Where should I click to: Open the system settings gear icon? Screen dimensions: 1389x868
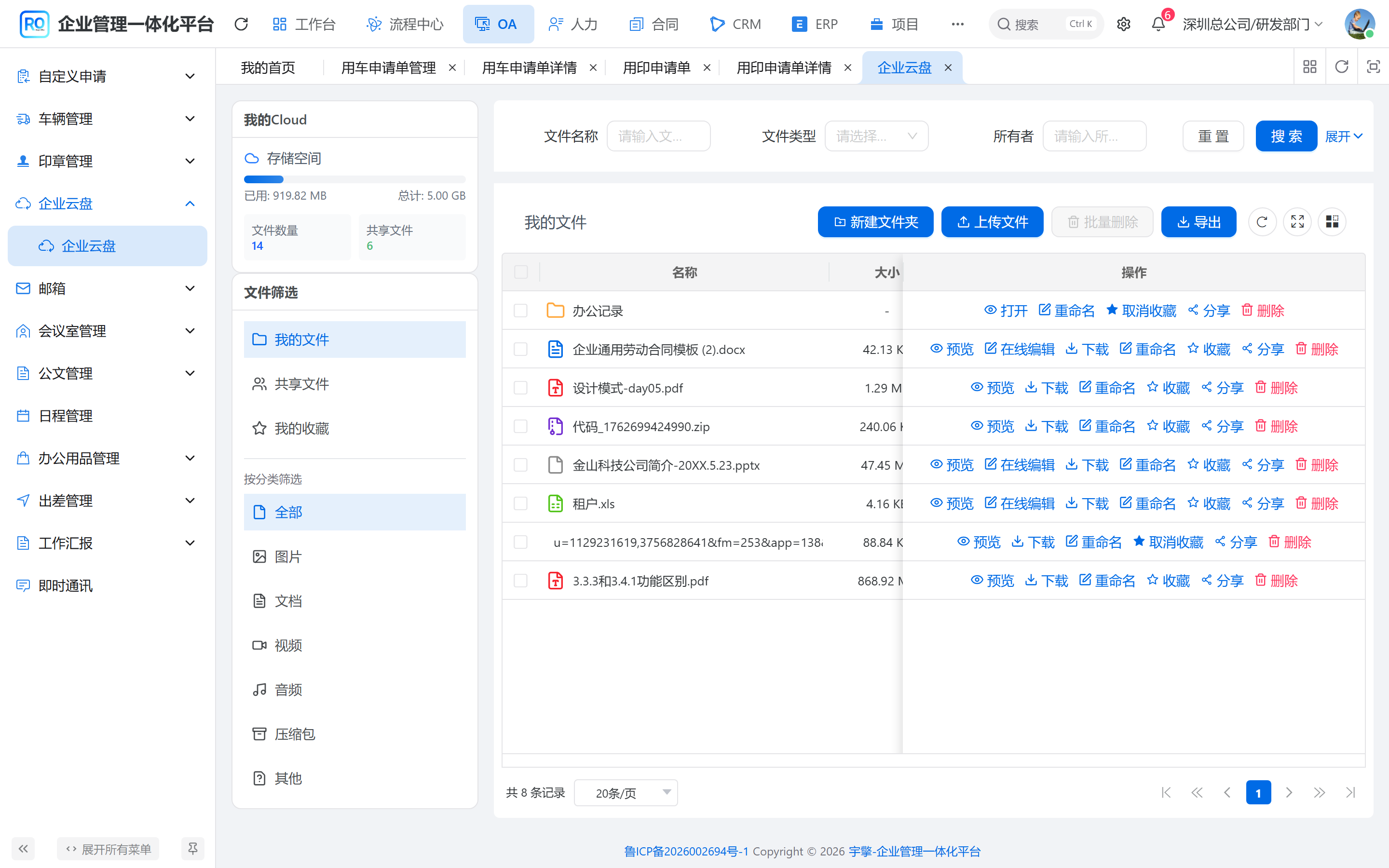click(1123, 24)
